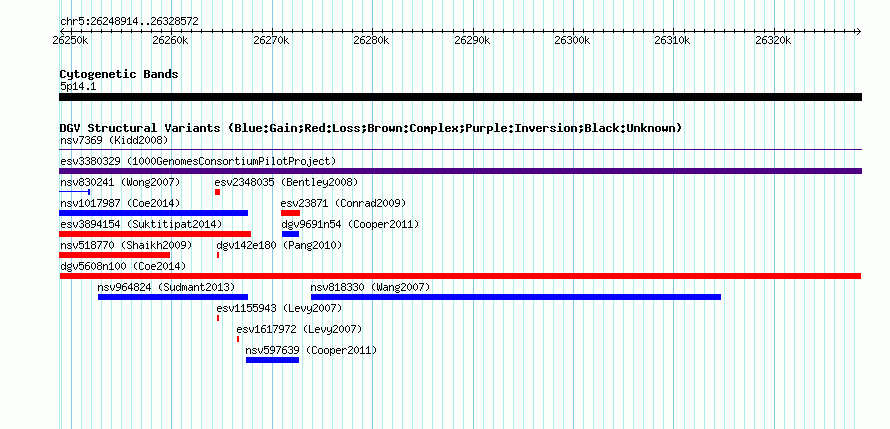
Task: Select nsv818330 (Wang2007) label
Action: [370, 287]
